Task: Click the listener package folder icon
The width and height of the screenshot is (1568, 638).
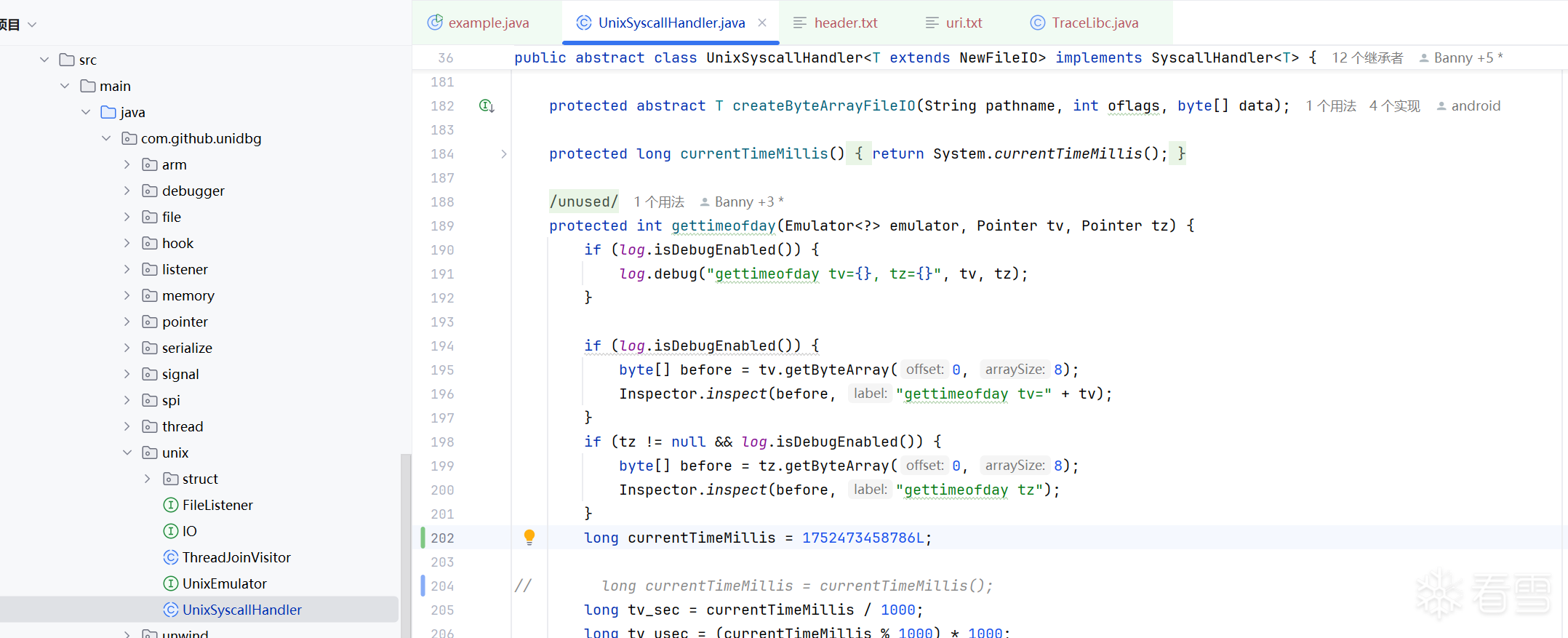Action: click(x=150, y=269)
